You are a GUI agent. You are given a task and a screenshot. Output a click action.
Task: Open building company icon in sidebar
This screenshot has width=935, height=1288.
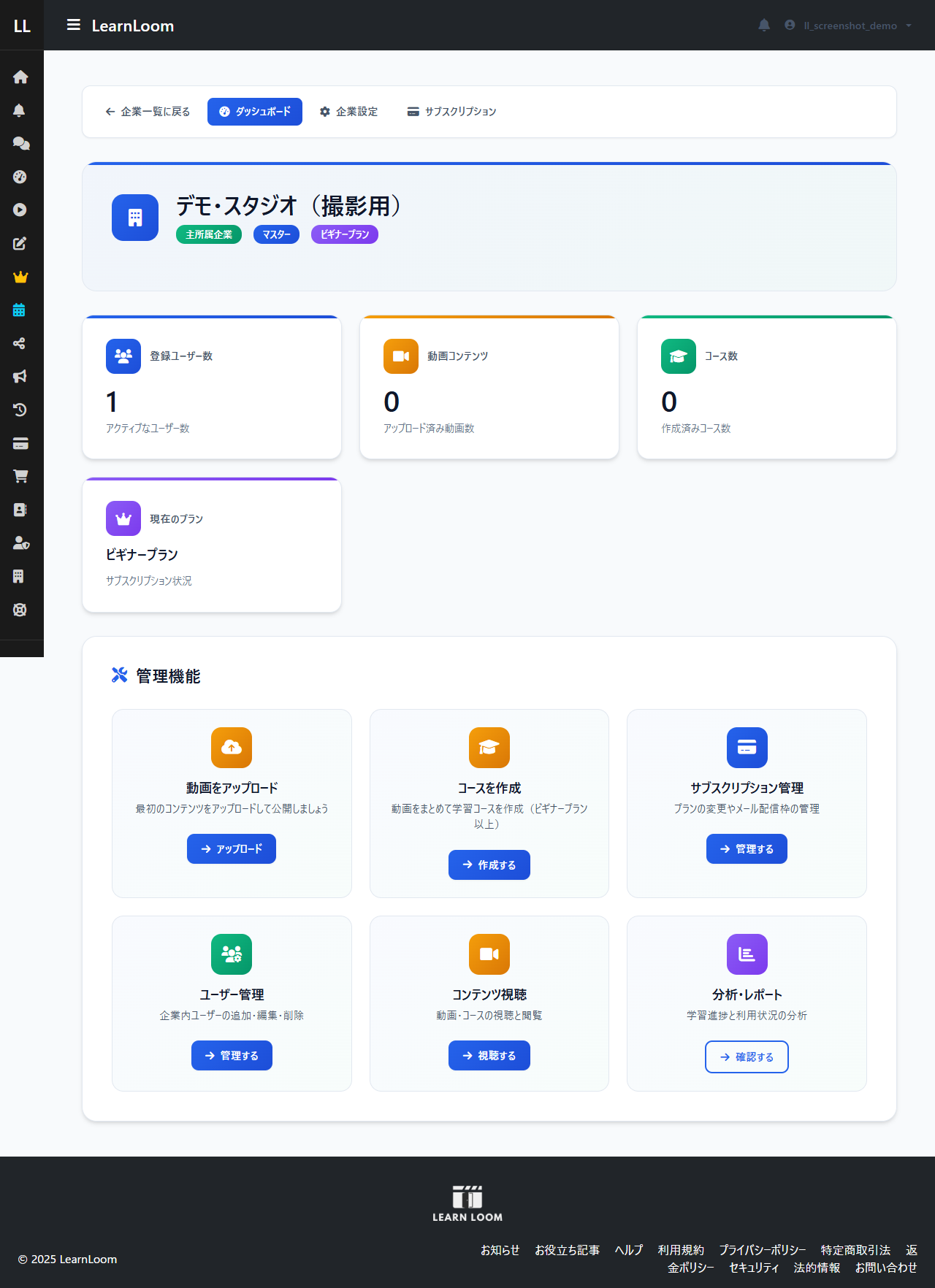coord(18,576)
